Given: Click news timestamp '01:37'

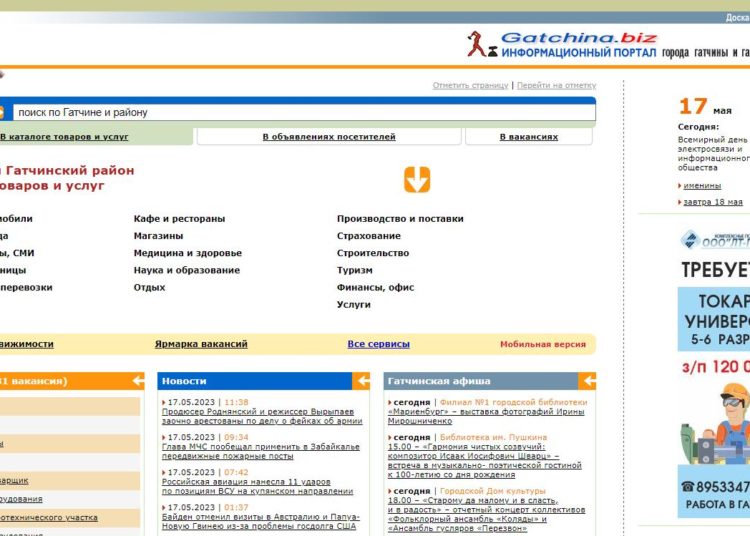Looking at the screenshot, I should point(236,507).
